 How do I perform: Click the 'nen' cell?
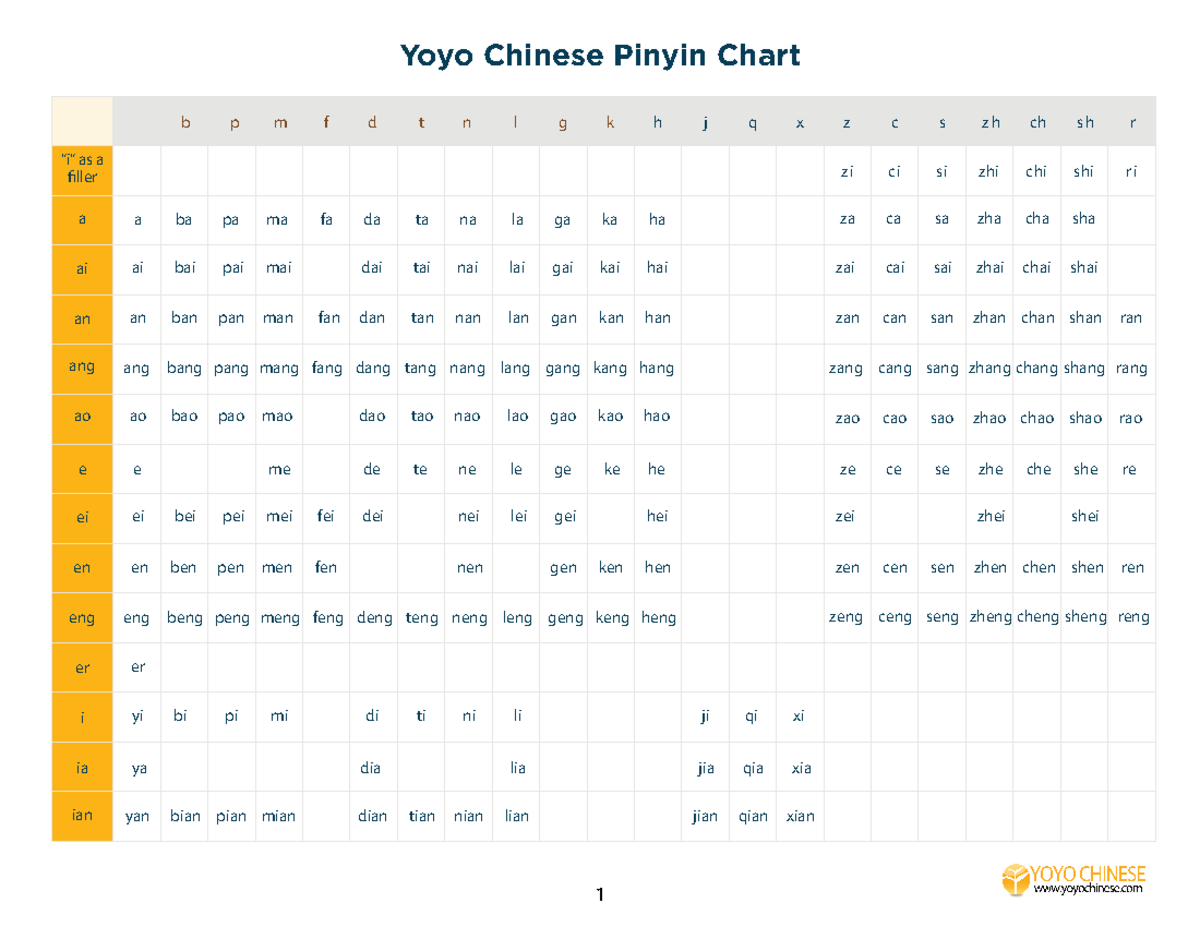470,568
